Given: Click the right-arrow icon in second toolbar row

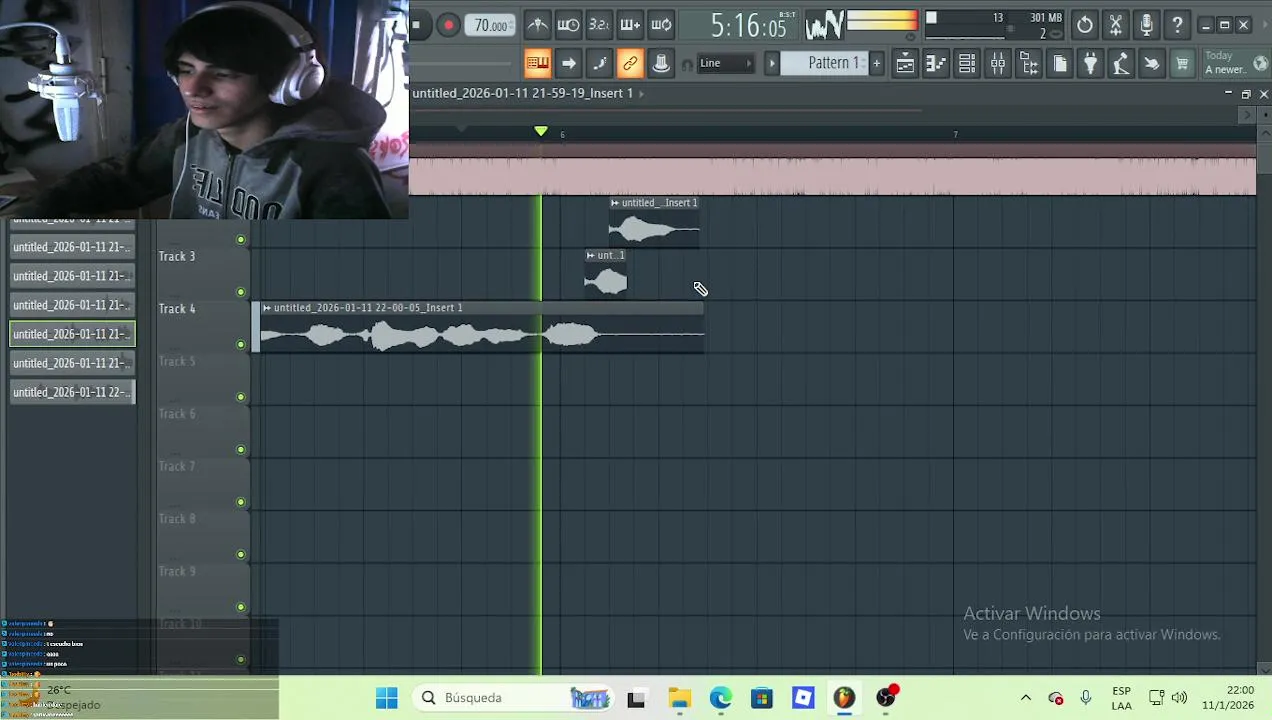Looking at the screenshot, I should 568,63.
